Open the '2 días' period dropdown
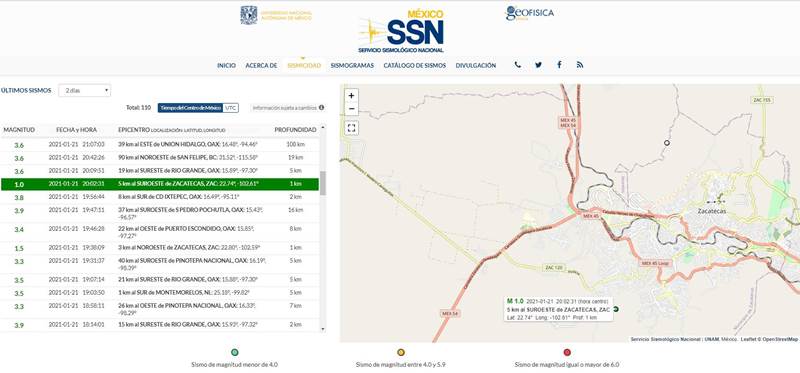The image size is (800, 373). [x=85, y=90]
